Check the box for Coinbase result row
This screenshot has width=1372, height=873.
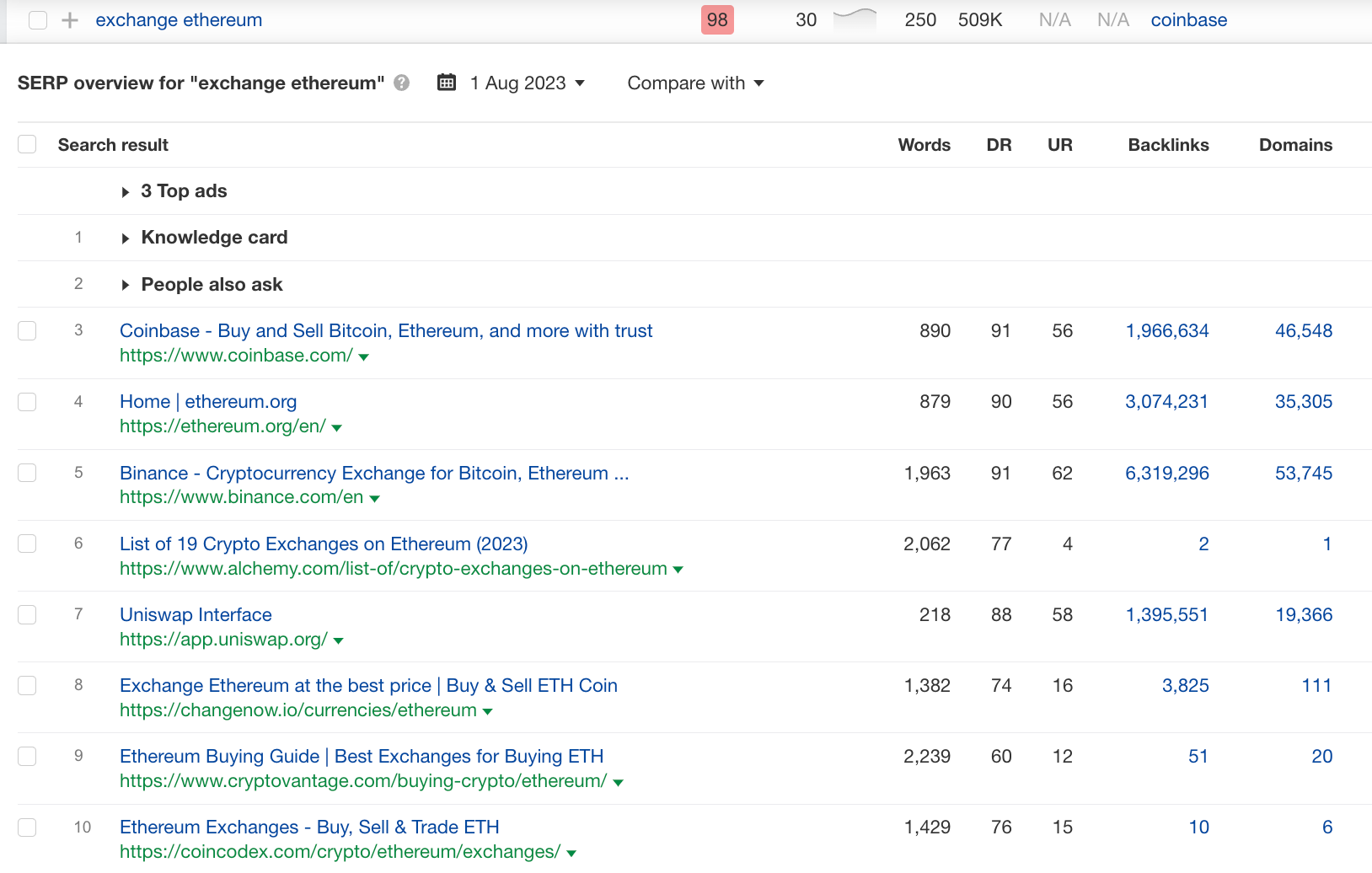27,330
